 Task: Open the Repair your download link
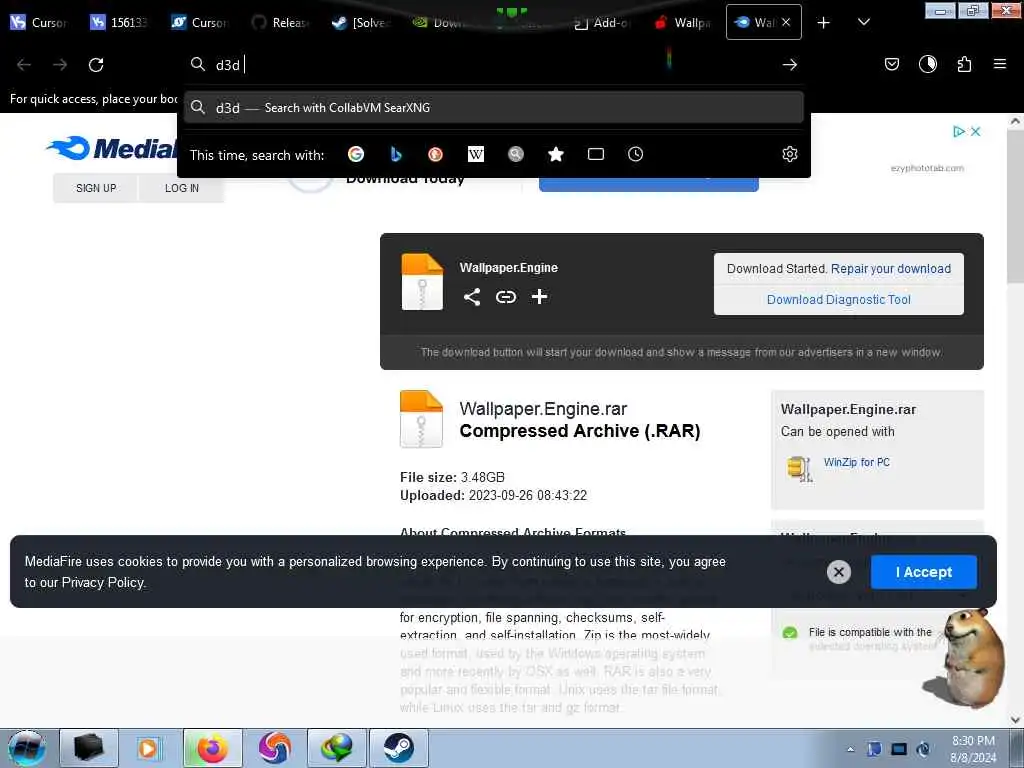[x=891, y=268]
